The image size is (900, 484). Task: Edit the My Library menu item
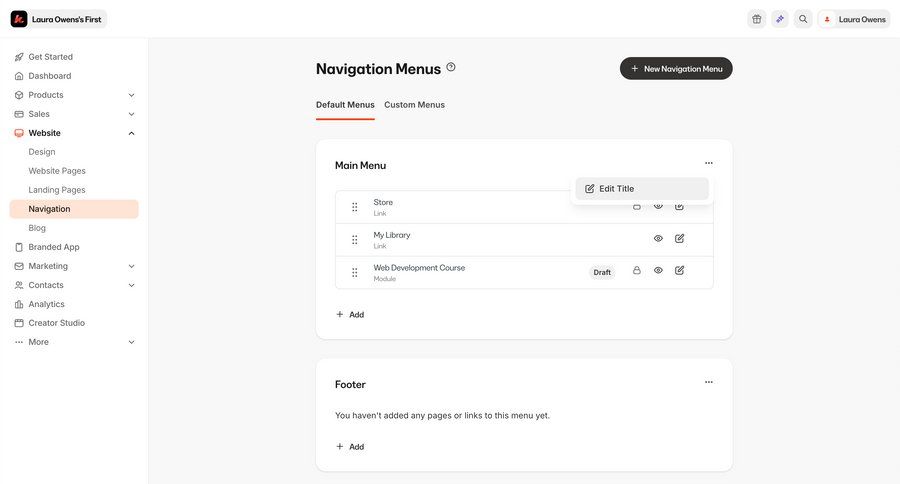tap(680, 238)
